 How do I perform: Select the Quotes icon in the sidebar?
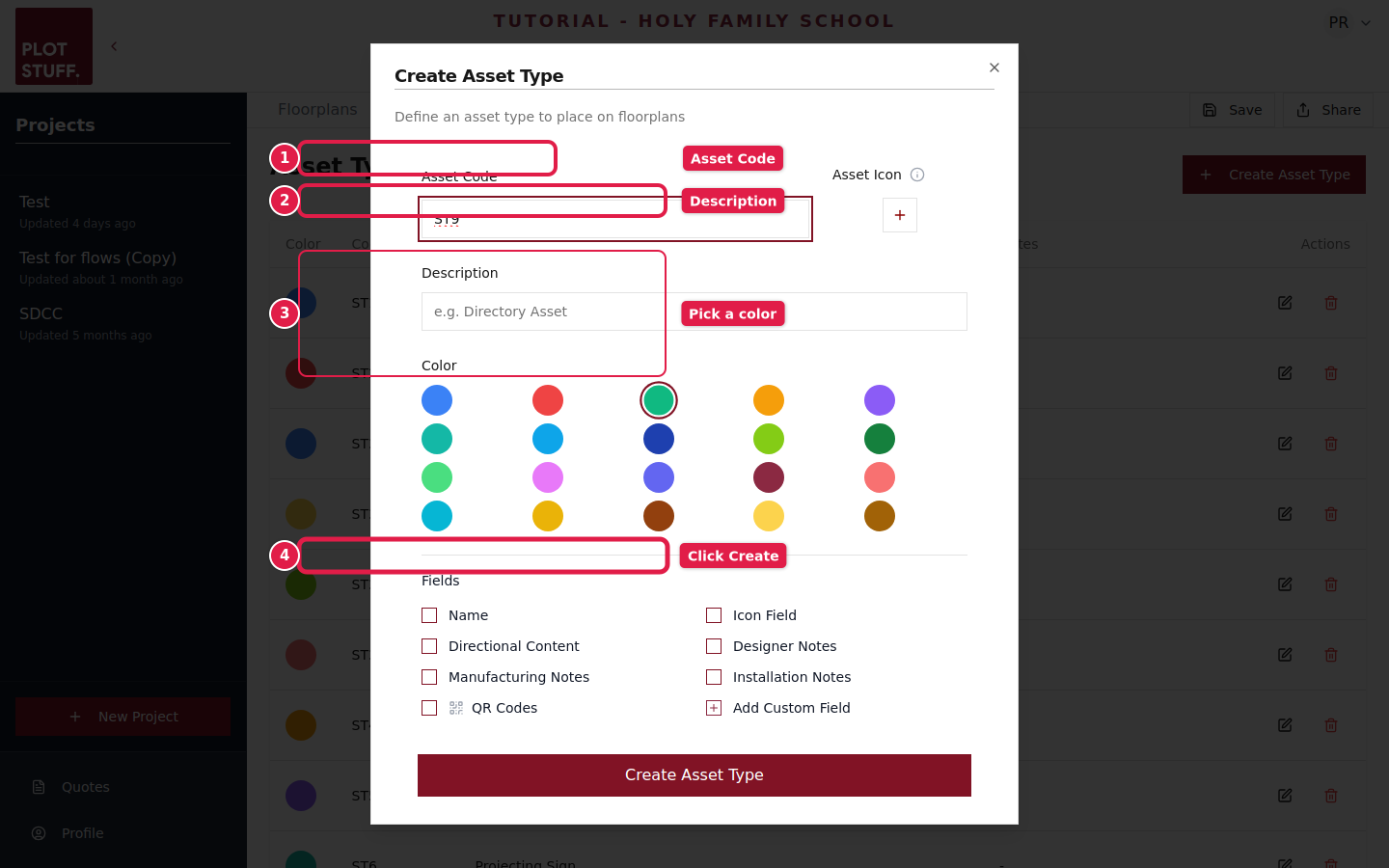click(x=39, y=786)
